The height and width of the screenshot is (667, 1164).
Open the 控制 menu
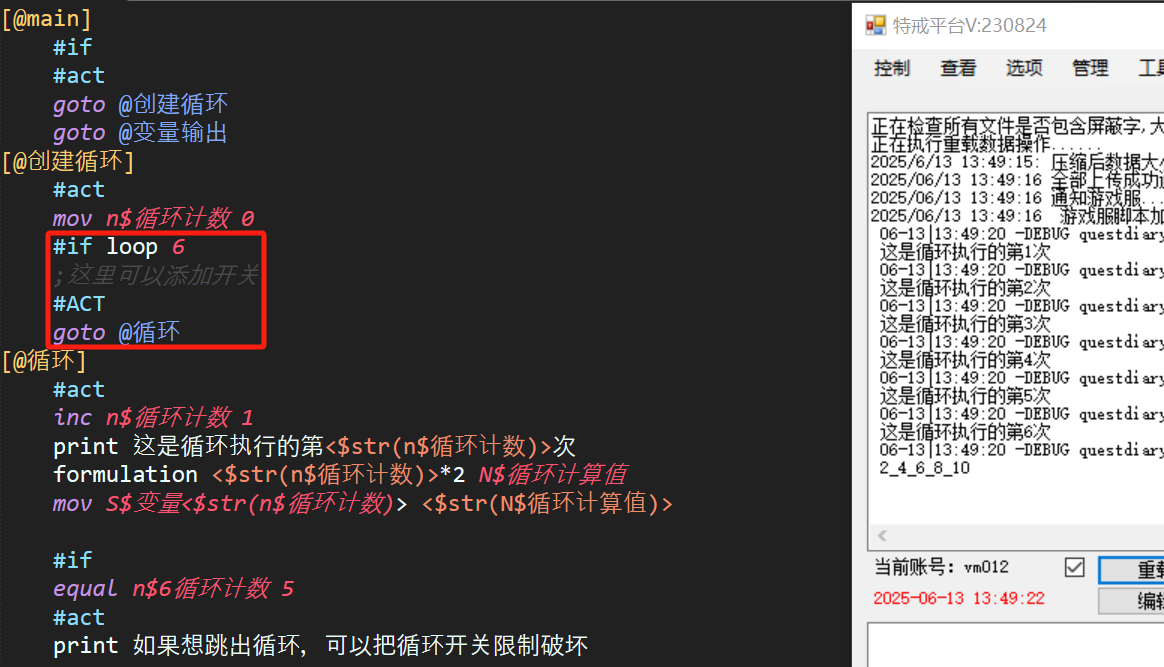(892, 68)
